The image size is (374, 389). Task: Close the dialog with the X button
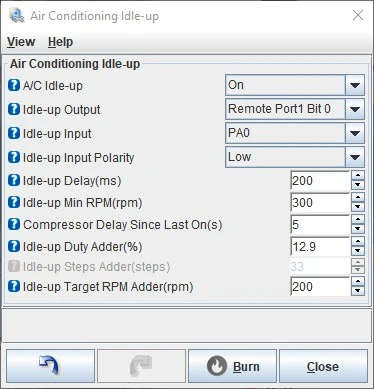[358, 15]
